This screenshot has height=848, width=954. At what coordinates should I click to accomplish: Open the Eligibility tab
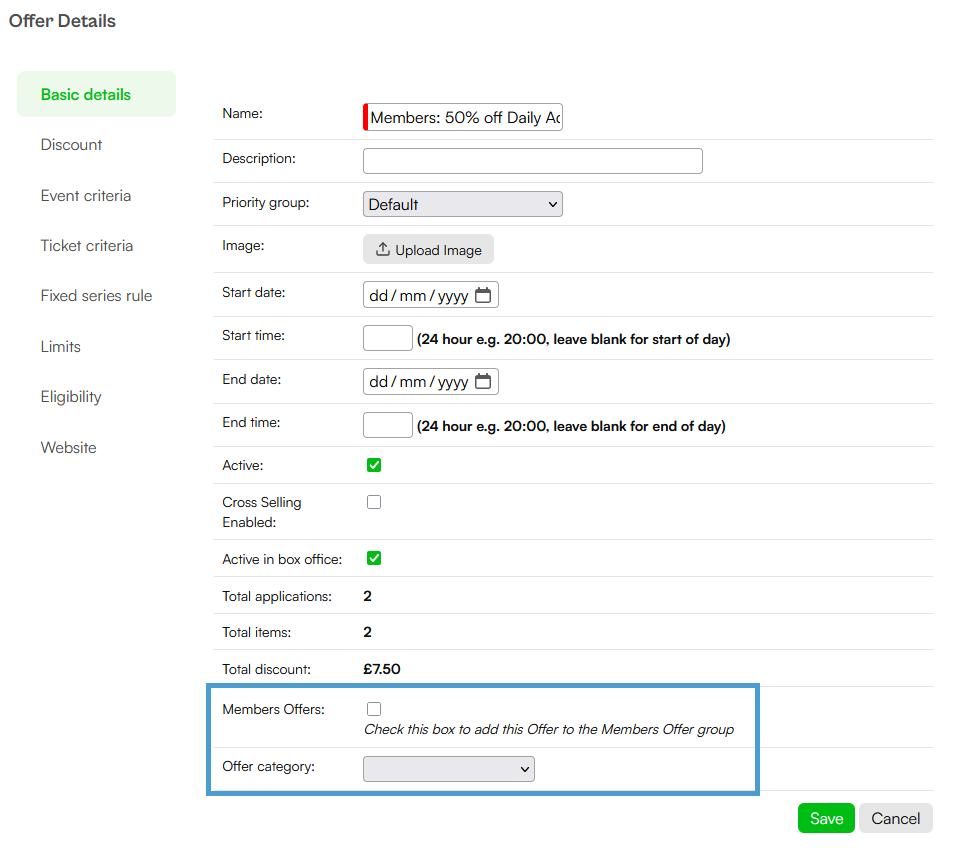click(x=71, y=397)
